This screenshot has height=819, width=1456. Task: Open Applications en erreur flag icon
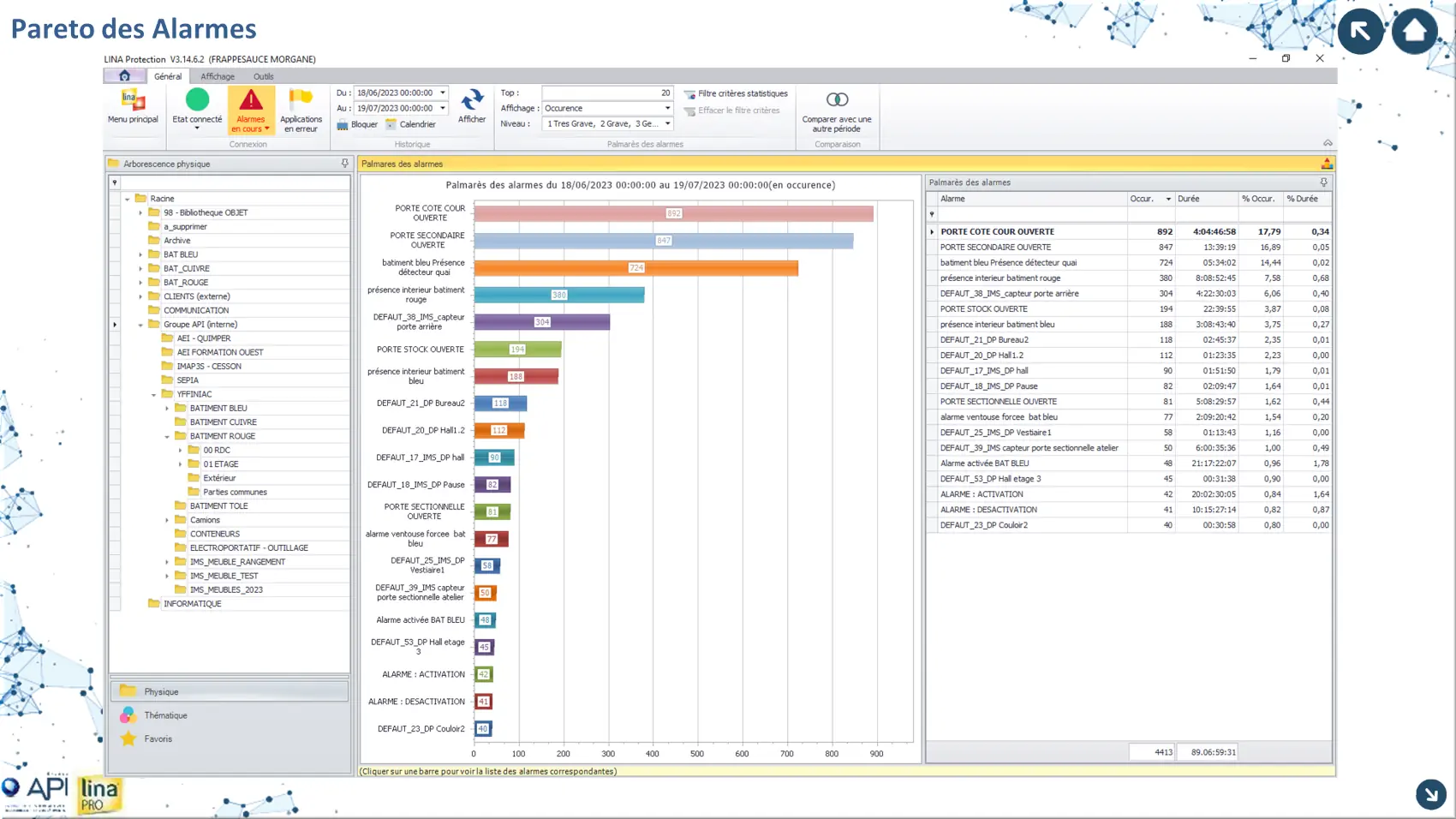301,99
